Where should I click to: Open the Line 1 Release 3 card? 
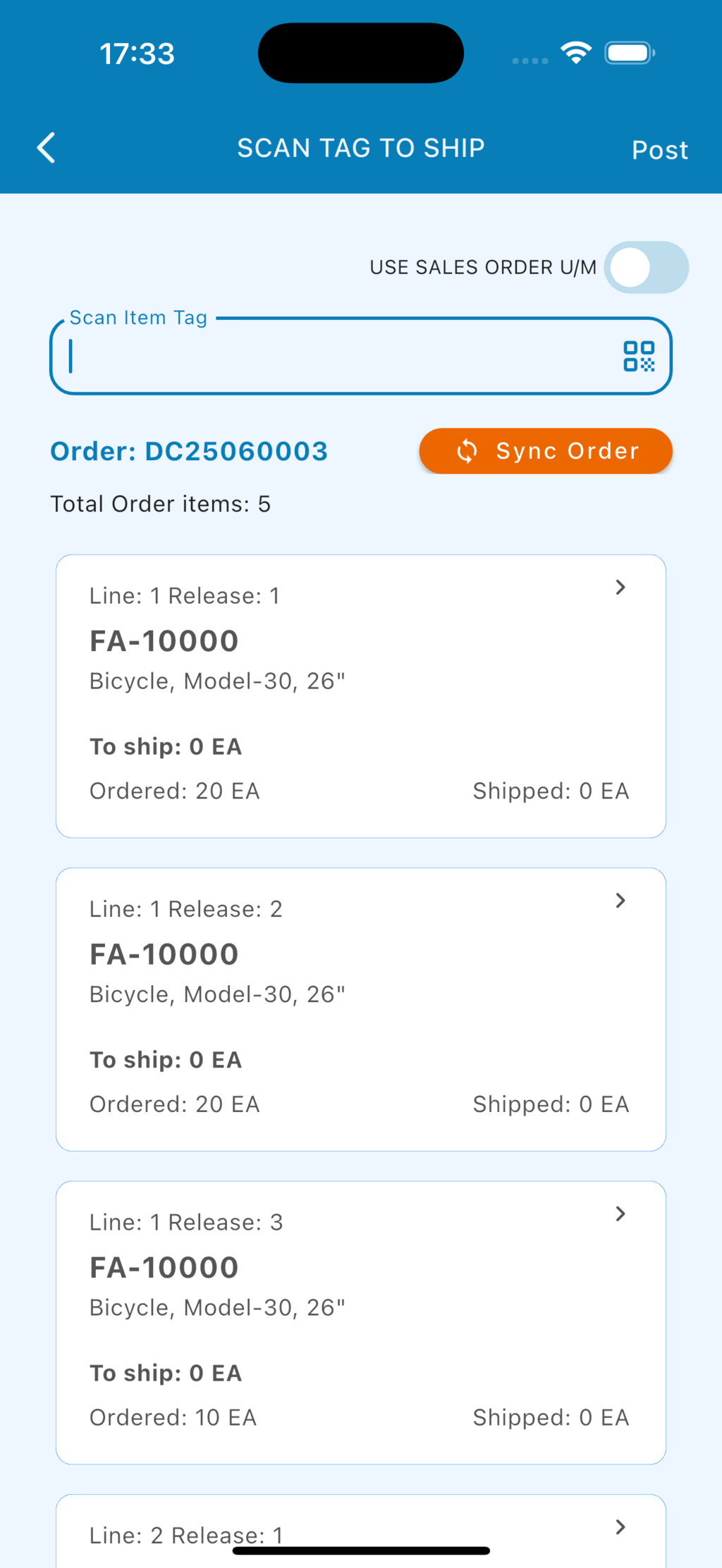click(360, 1322)
